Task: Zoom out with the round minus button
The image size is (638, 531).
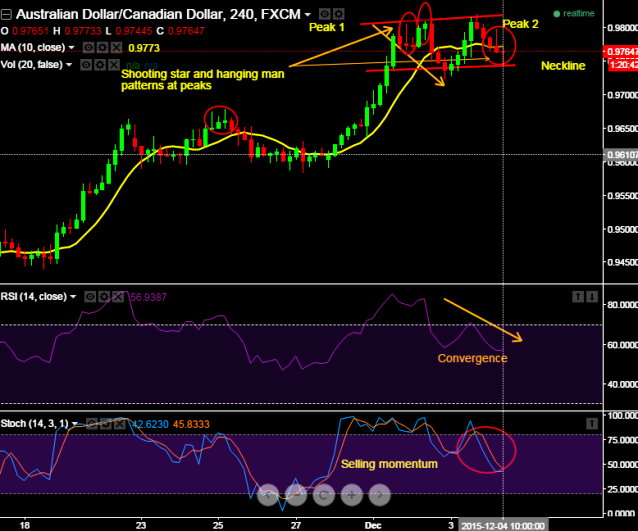Action: click(296, 495)
